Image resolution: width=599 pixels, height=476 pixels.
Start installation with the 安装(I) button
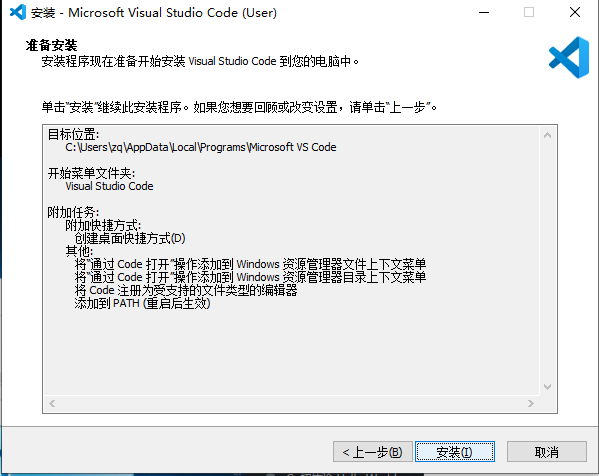click(455, 452)
